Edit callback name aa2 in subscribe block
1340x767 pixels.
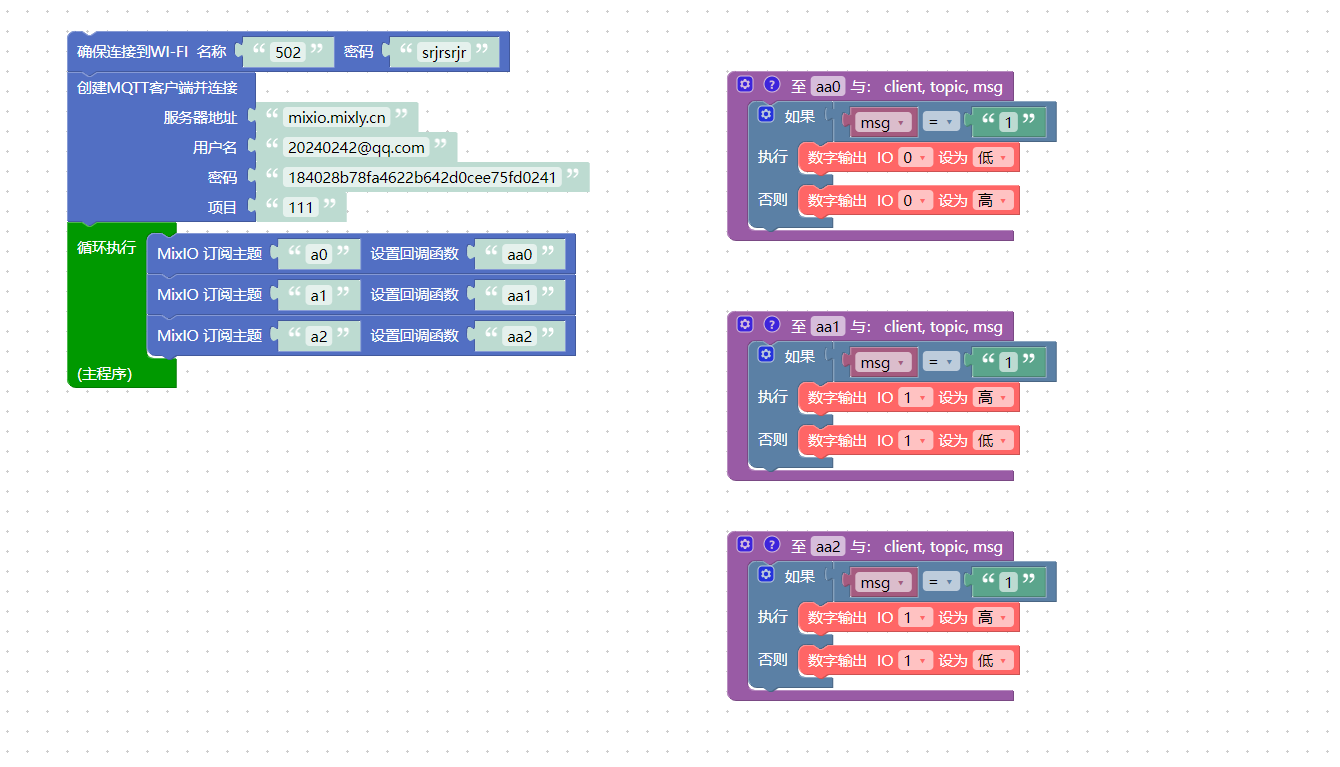click(x=520, y=337)
